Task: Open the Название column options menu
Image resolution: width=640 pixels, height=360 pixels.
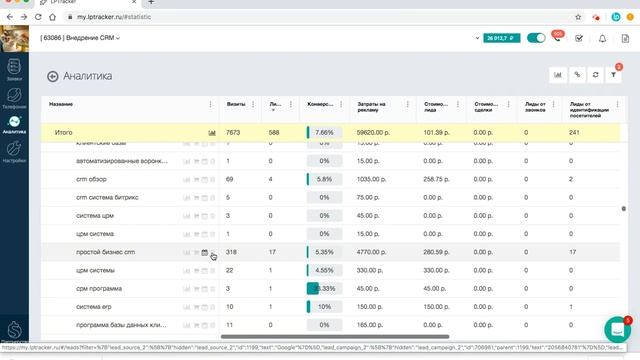Action: coord(211,104)
